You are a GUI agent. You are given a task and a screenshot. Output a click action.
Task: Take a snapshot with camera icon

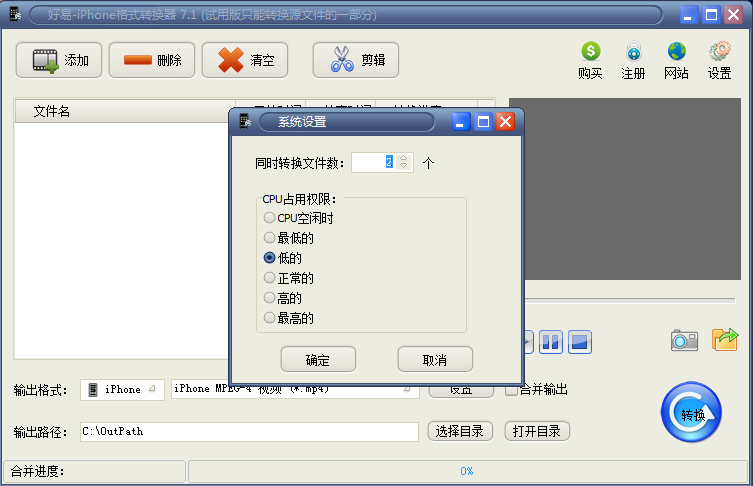684,340
